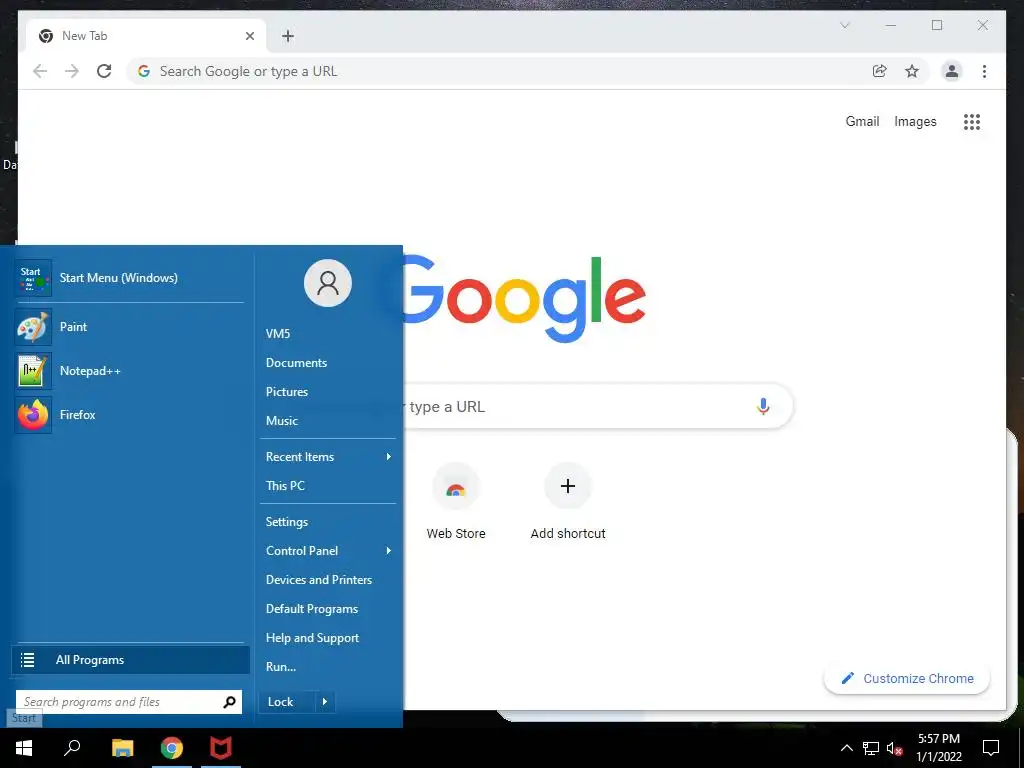
Task: Open taskbar search magnifier
Action: (x=72, y=747)
